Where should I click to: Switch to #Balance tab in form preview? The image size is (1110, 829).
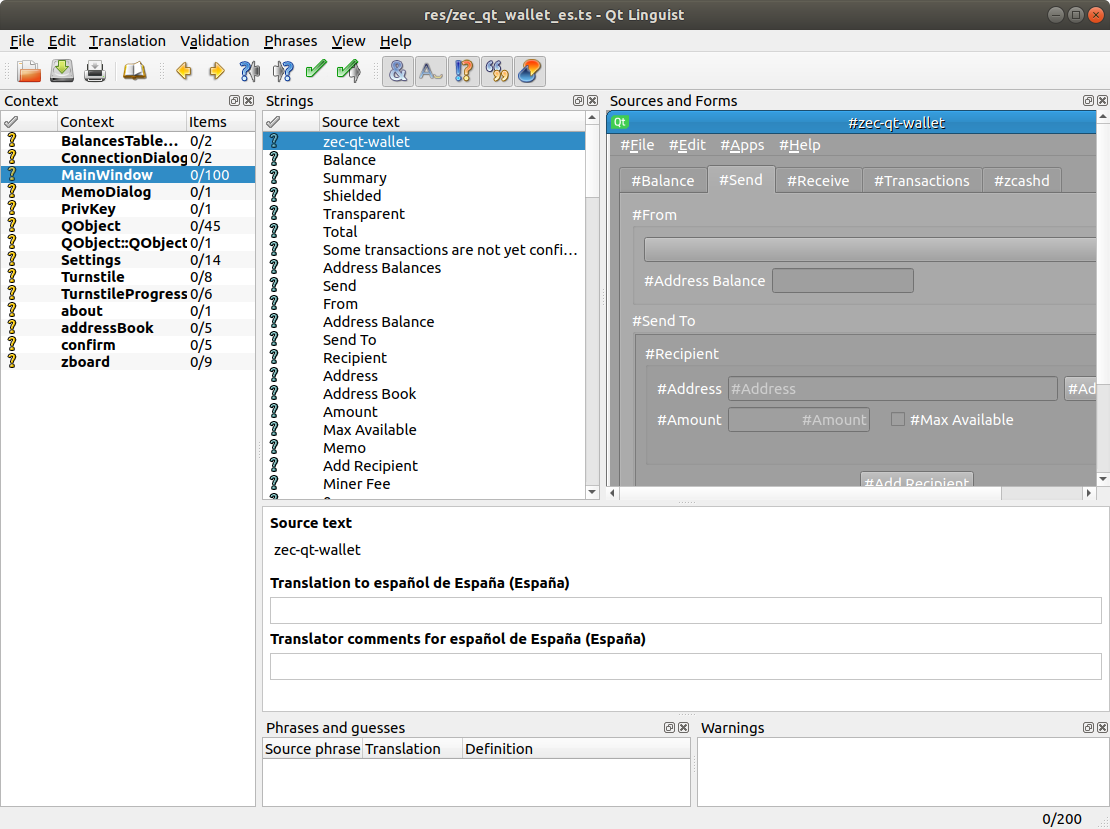[663, 181]
